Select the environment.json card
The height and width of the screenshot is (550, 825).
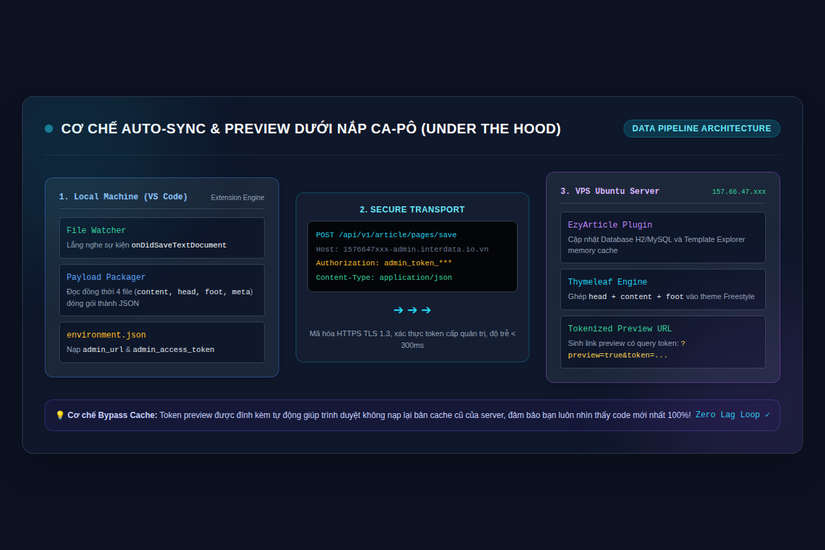[162, 342]
